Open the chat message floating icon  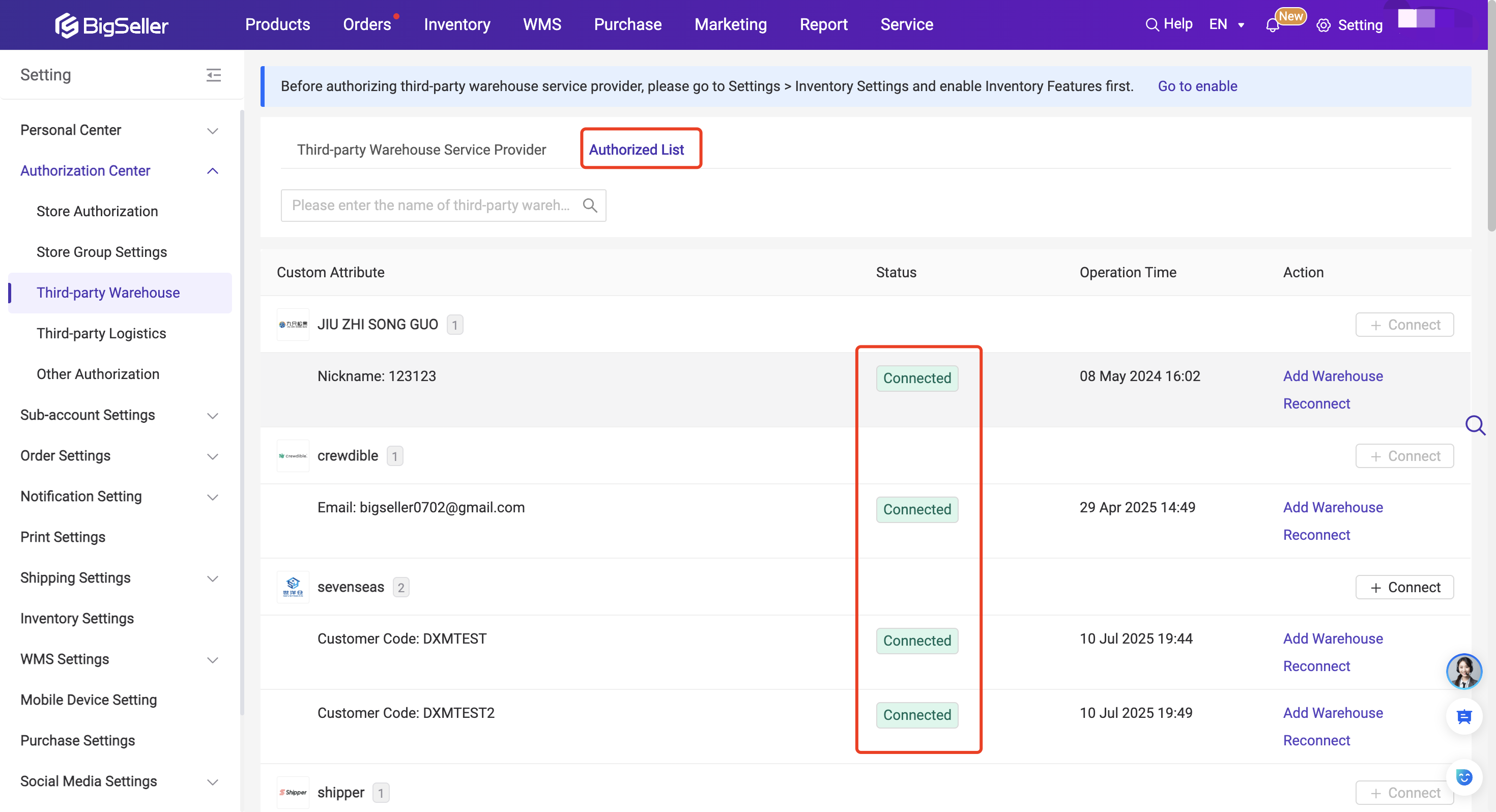1464,716
